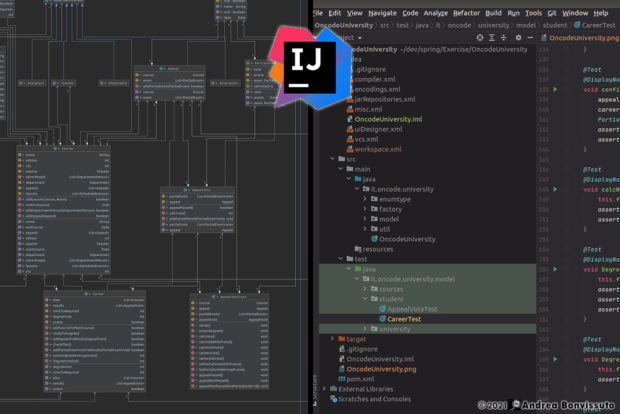Open the Structure tool window tab
The image size is (620, 414).
[x=315, y=390]
